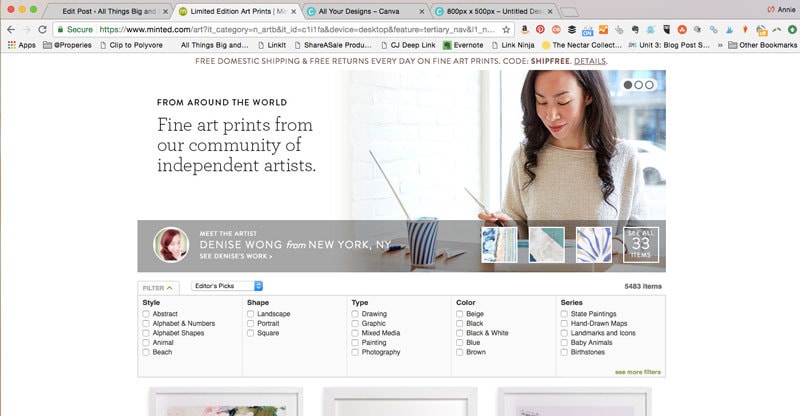
Task: Check the Landmarks and Icons filter
Action: click(x=564, y=333)
